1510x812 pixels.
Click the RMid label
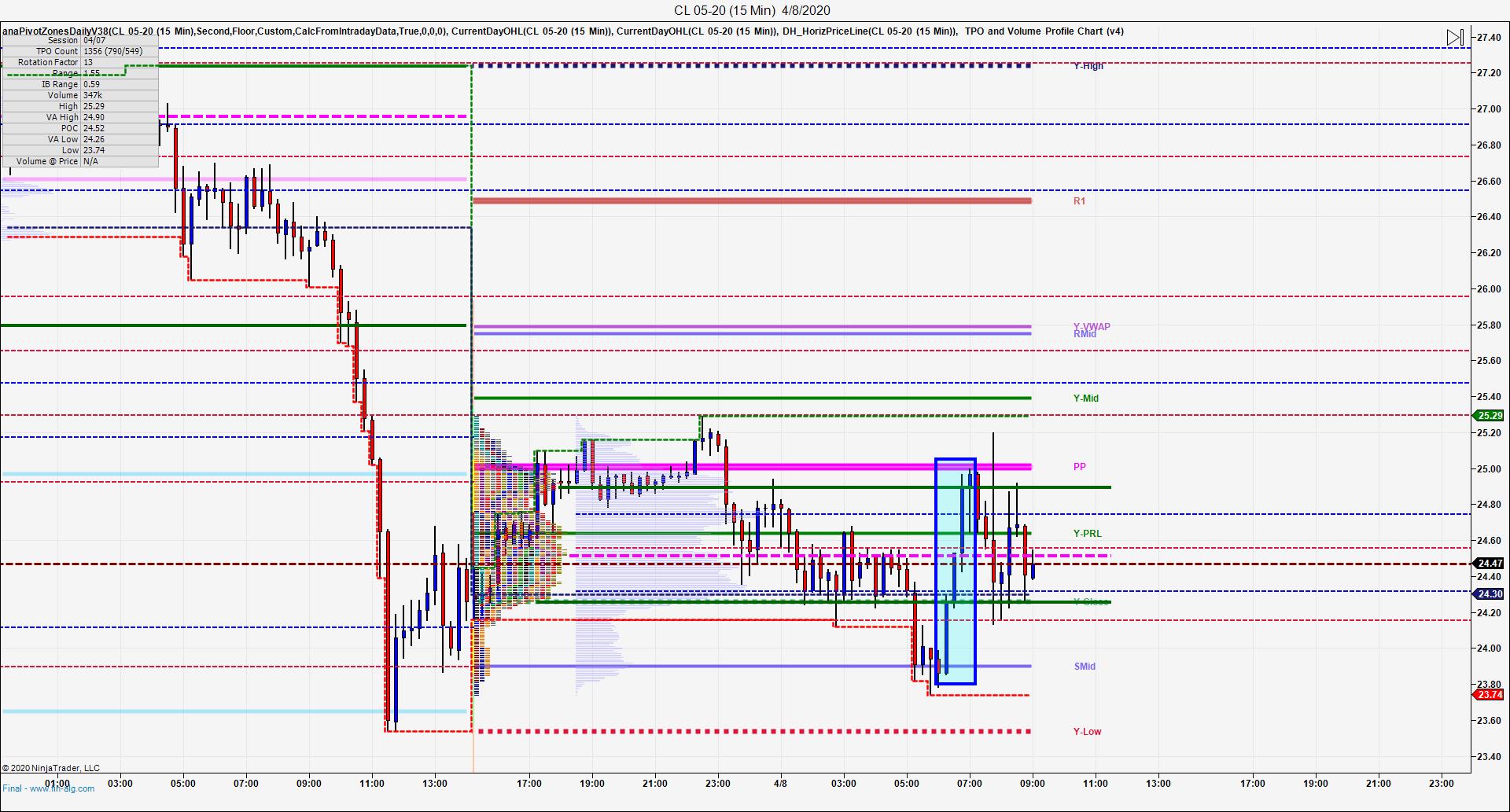pyautogui.click(x=1085, y=335)
